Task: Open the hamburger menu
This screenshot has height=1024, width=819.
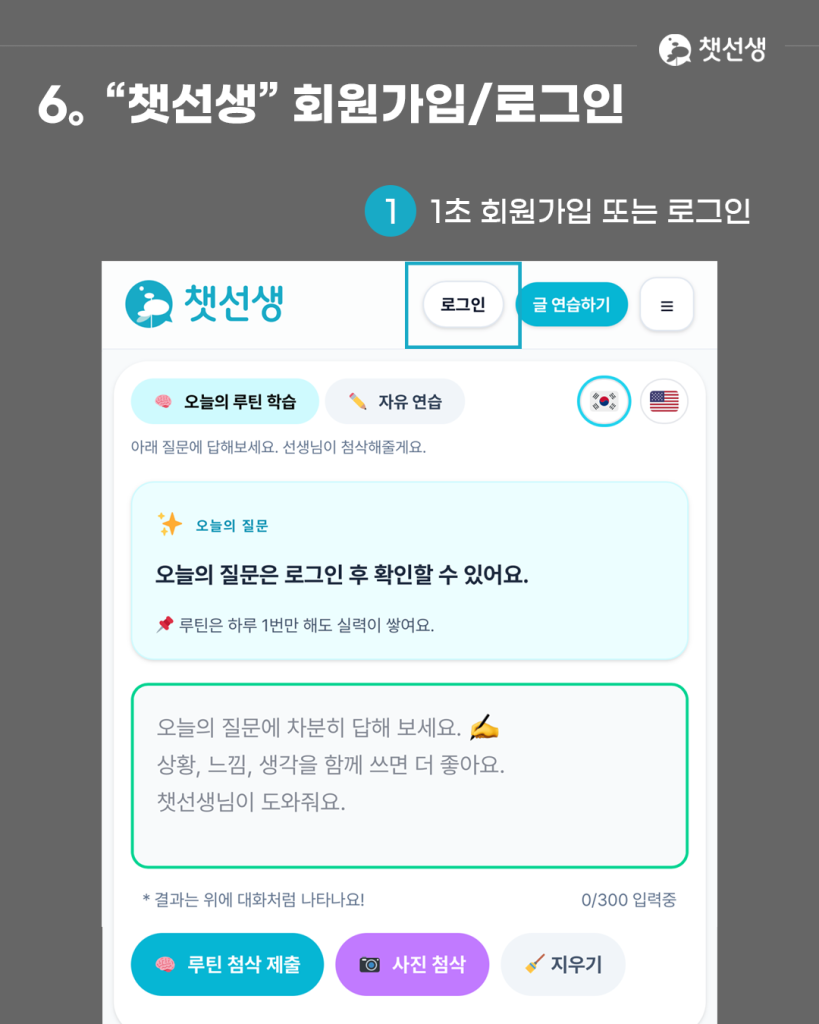Action: point(666,305)
